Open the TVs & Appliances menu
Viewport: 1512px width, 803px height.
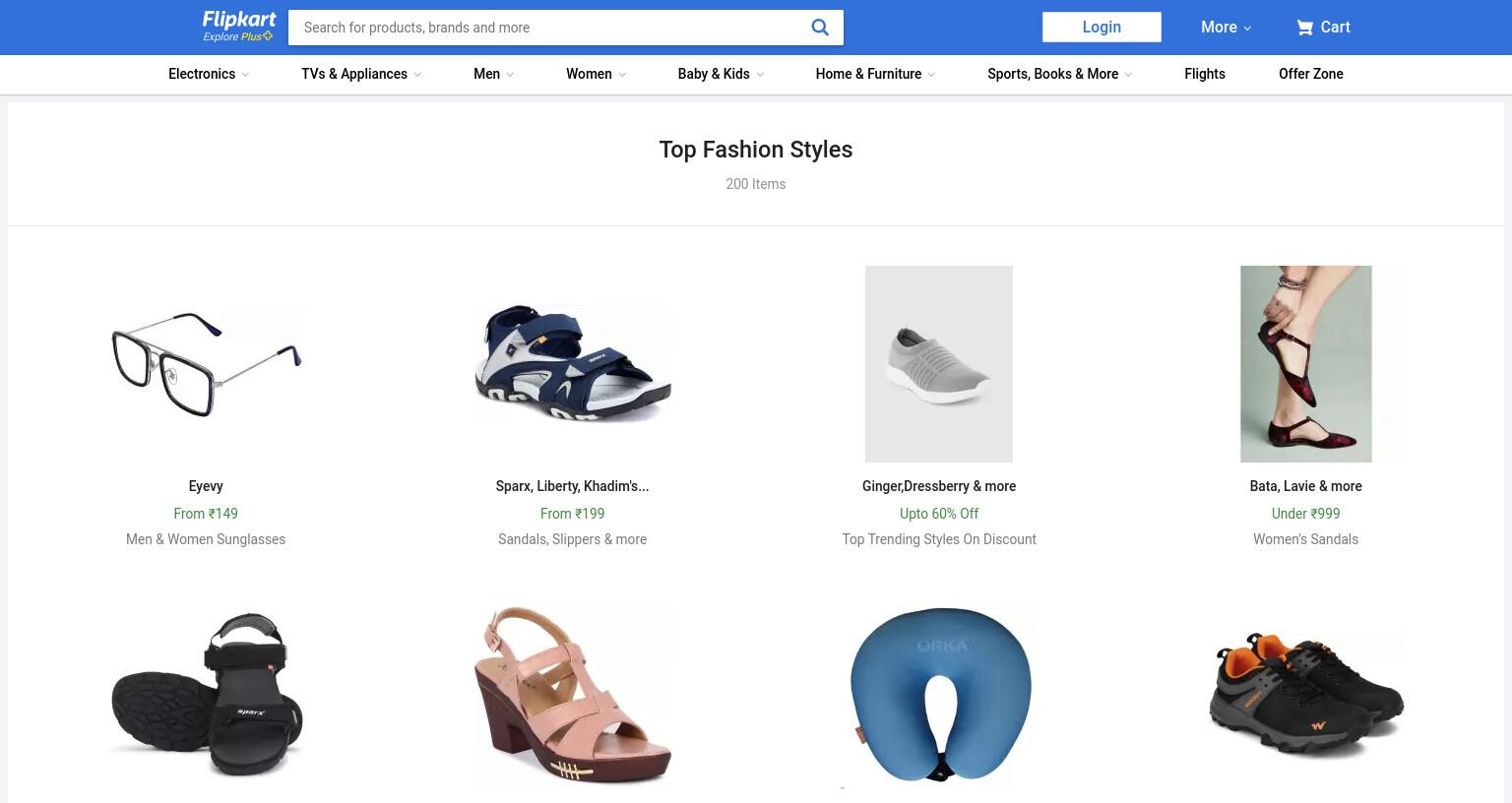pos(354,74)
